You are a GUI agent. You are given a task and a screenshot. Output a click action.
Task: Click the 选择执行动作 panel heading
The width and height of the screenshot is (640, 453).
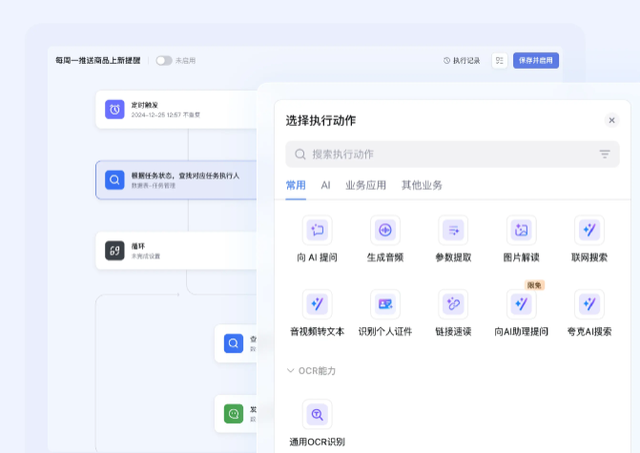(320, 120)
